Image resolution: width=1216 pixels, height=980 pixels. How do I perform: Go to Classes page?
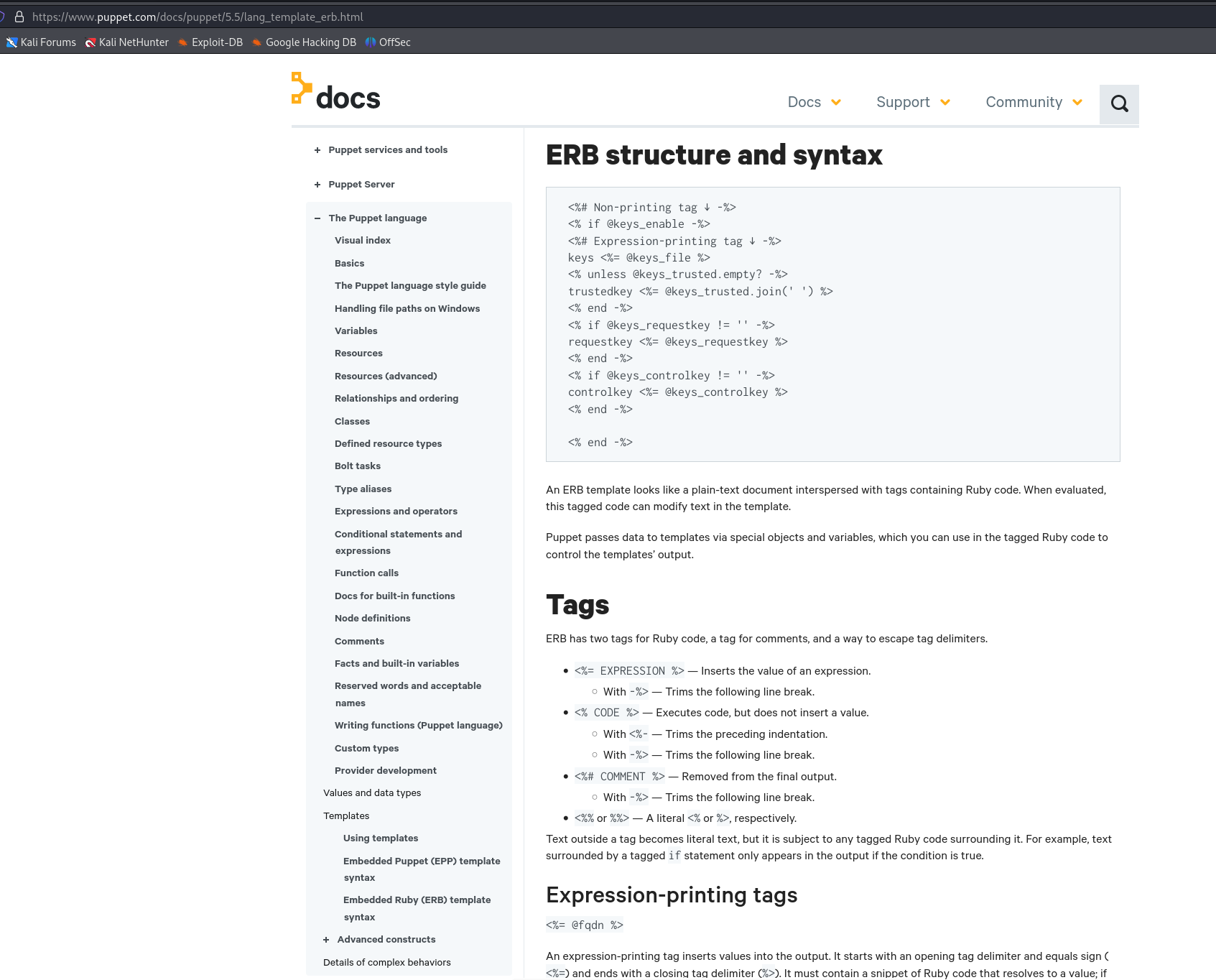point(352,422)
